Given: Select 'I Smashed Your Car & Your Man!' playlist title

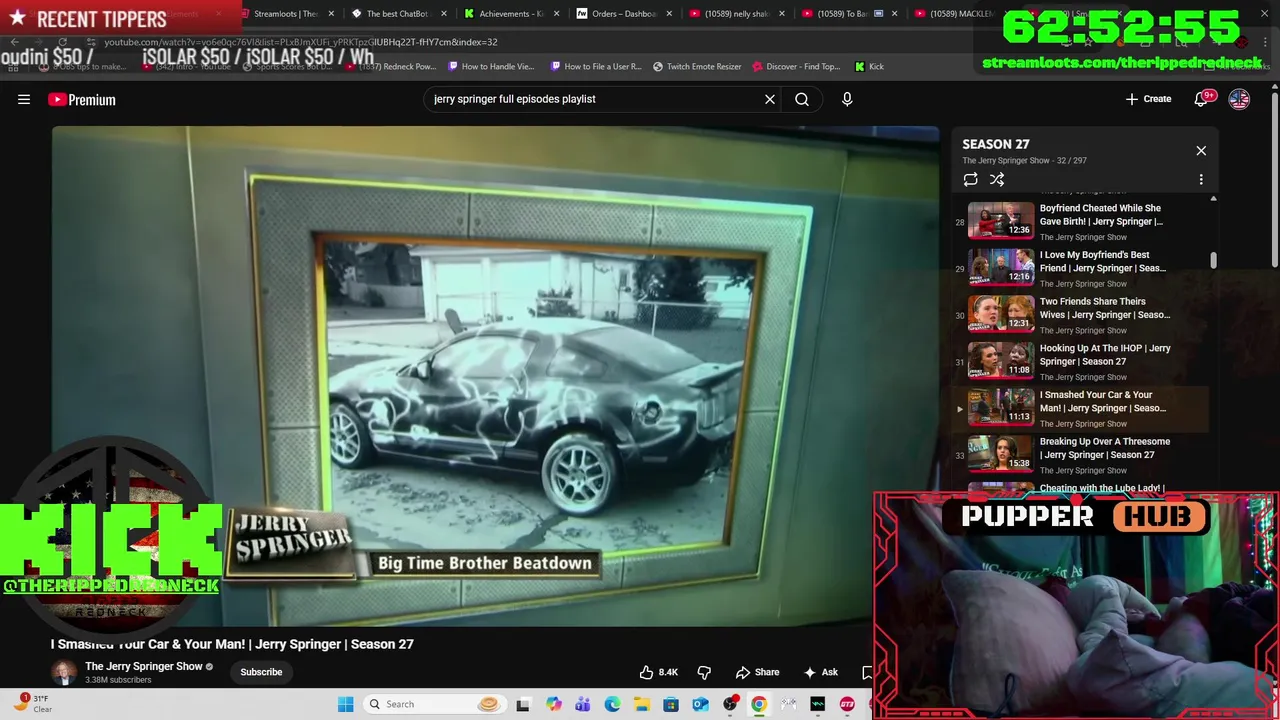Looking at the screenshot, I should (1102, 401).
